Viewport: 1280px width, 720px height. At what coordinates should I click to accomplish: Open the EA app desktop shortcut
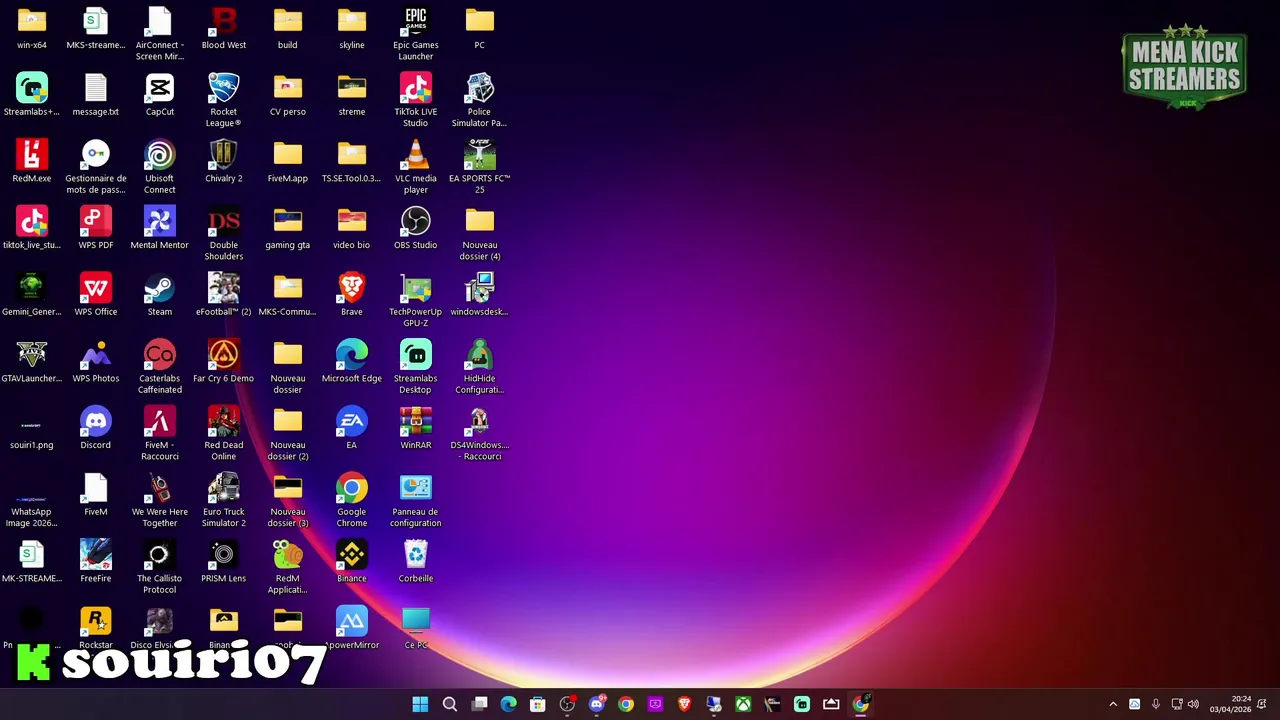pyautogui.click(x=352, y=427)
